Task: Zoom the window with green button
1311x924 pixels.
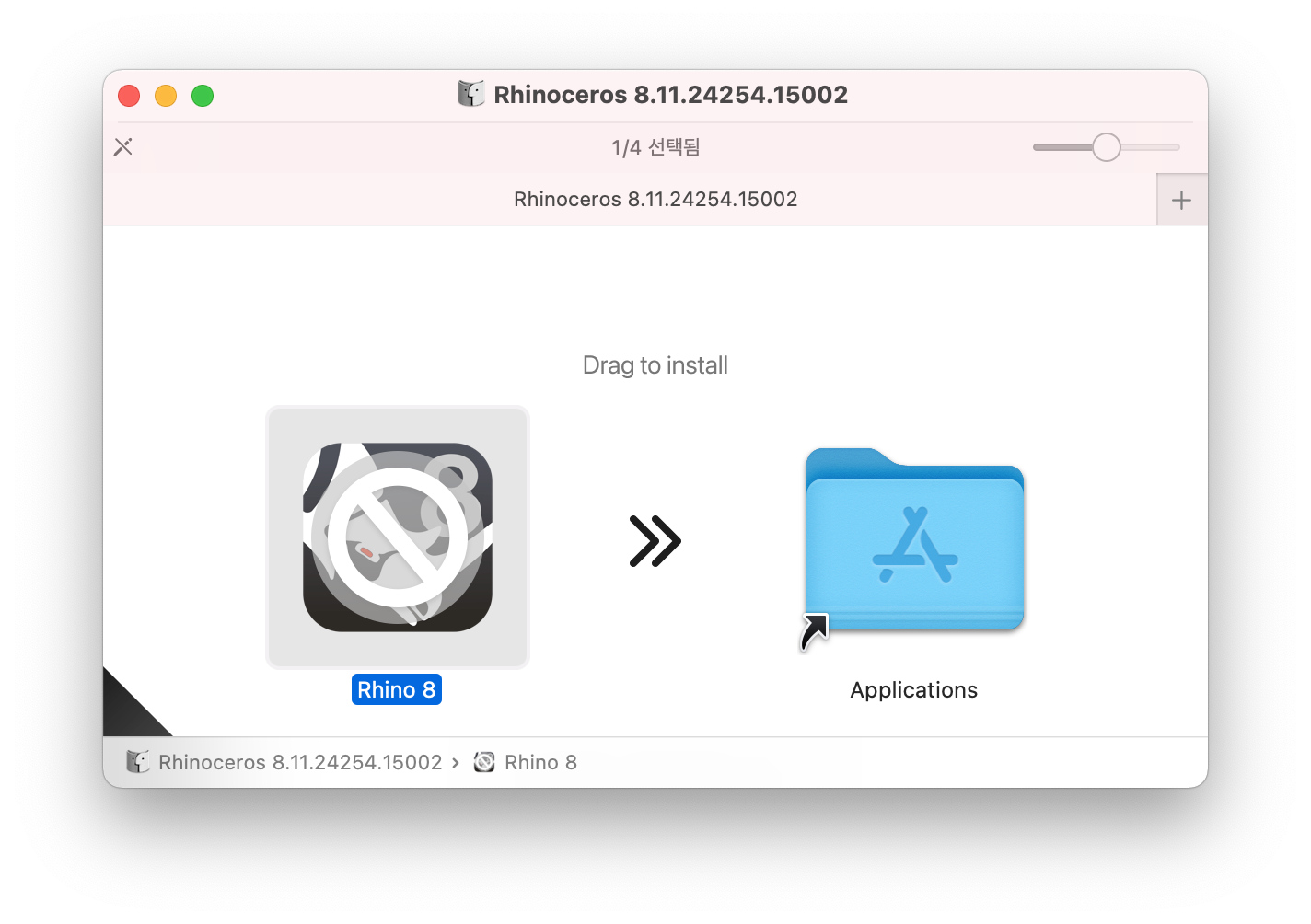Action: 203,96
